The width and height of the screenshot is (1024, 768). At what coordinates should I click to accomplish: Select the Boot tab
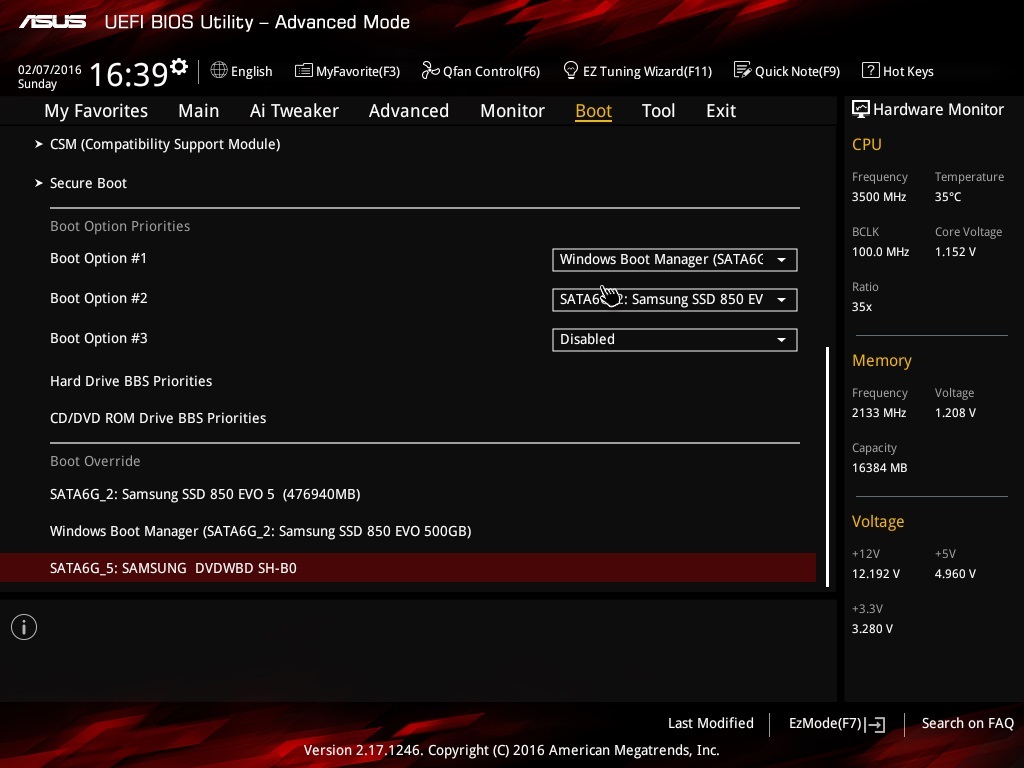tap(593, 110)
